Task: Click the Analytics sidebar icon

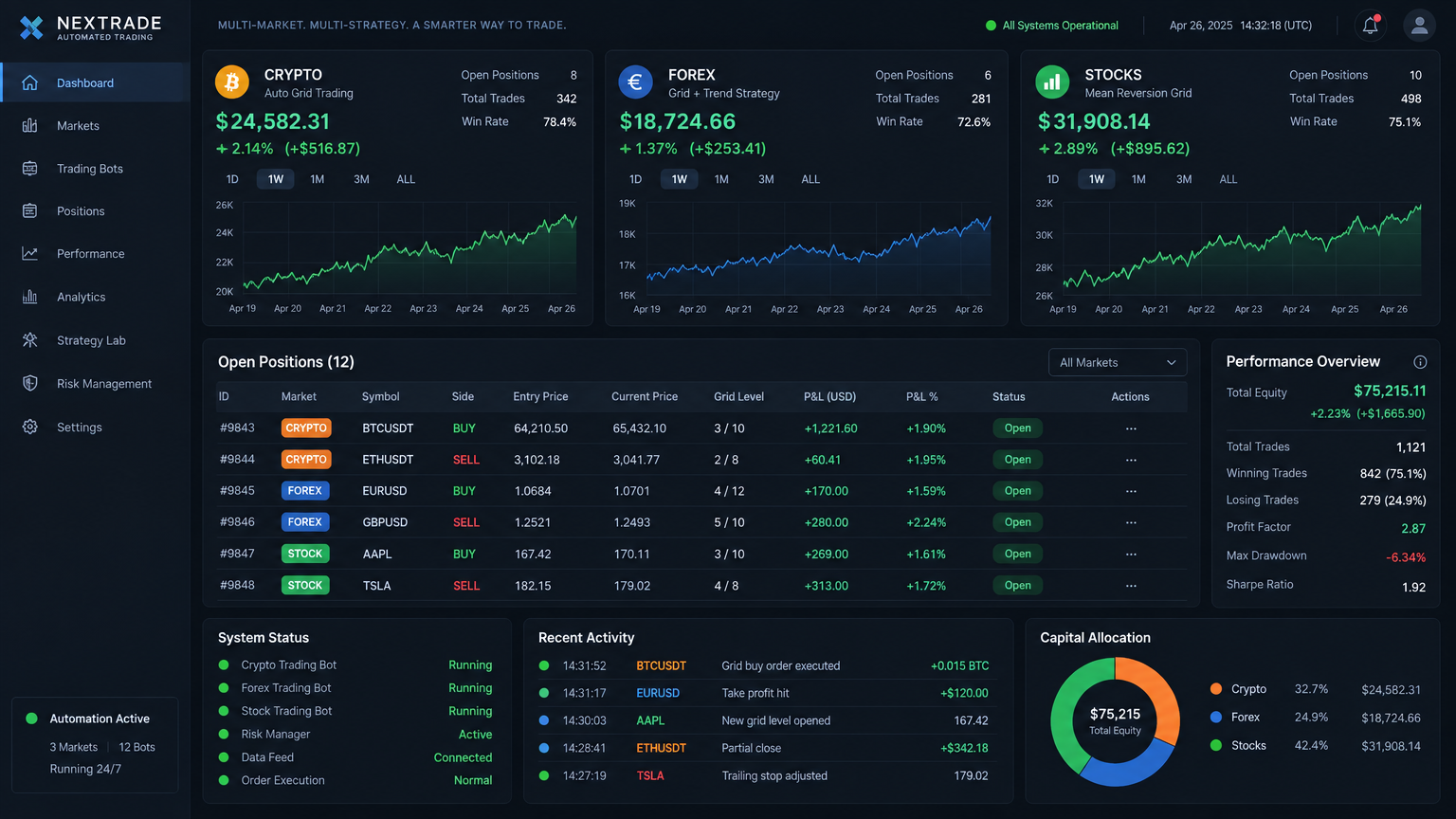Action: (x=30, y=297)
